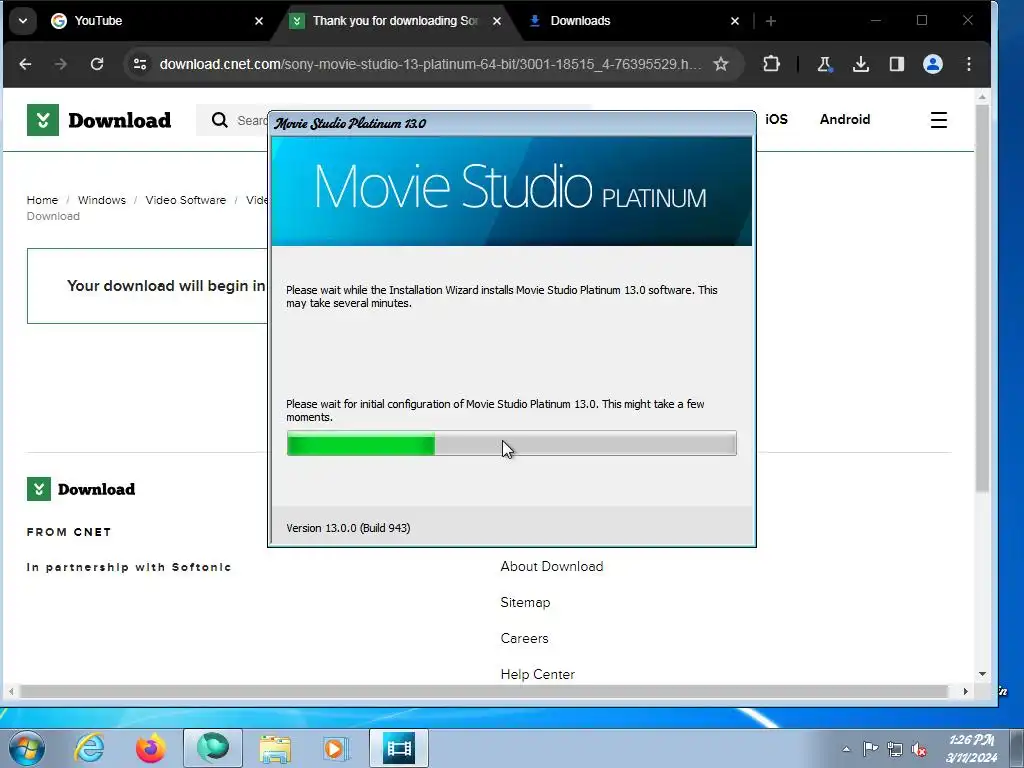Toggle the Chrome side panel icon
Image resolution: width=1024 pixels, height=768 pixels.
tap(897, 64)
